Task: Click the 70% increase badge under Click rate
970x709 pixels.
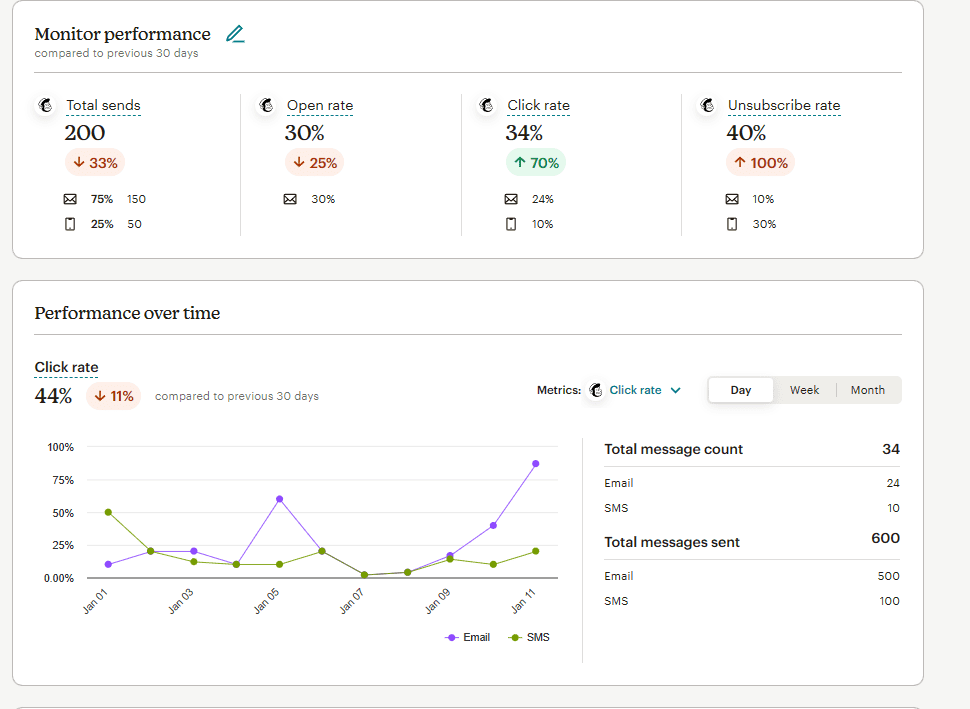Action: tap(536, 163)
